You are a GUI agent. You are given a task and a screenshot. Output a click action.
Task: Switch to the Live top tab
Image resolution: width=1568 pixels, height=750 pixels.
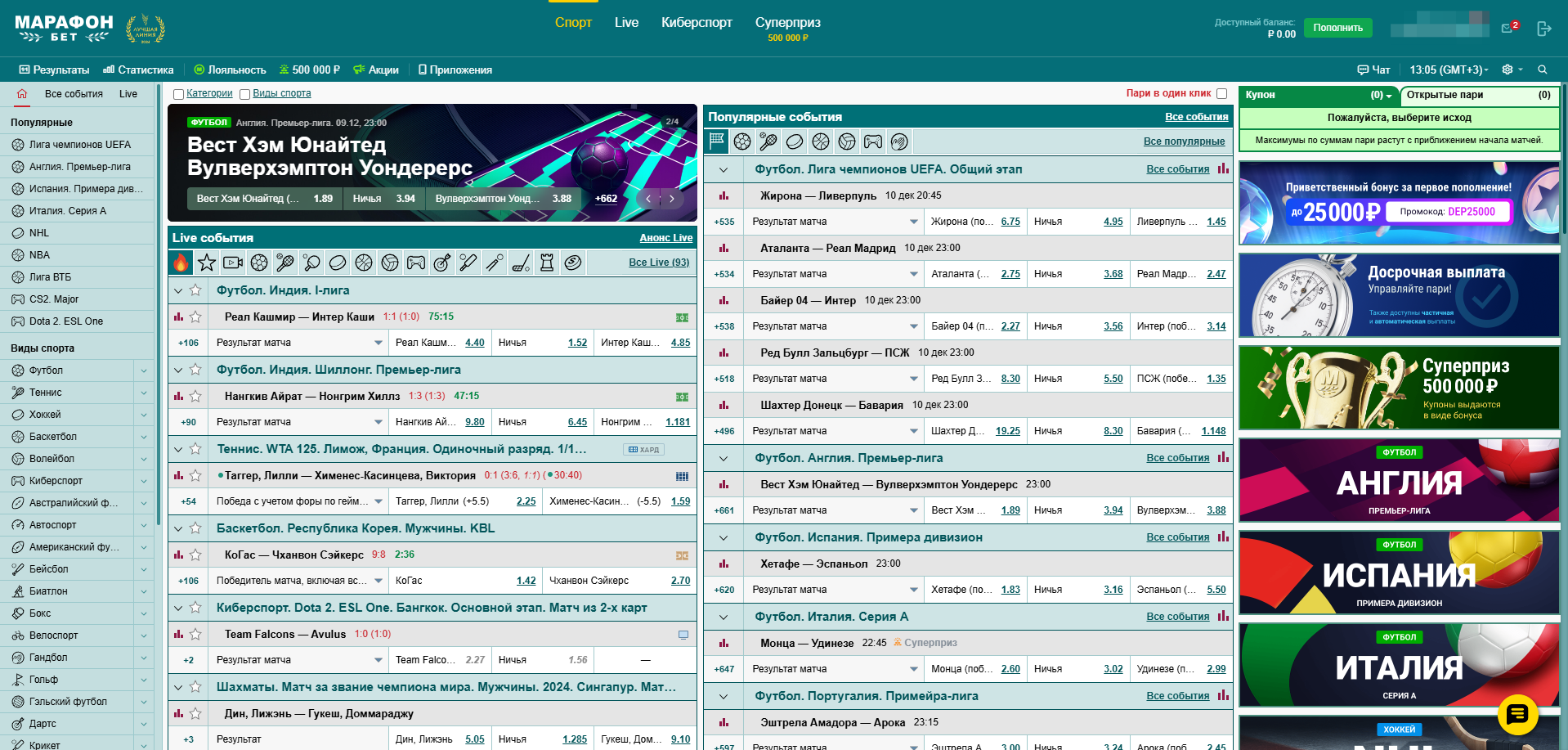[x=626, y=22]
